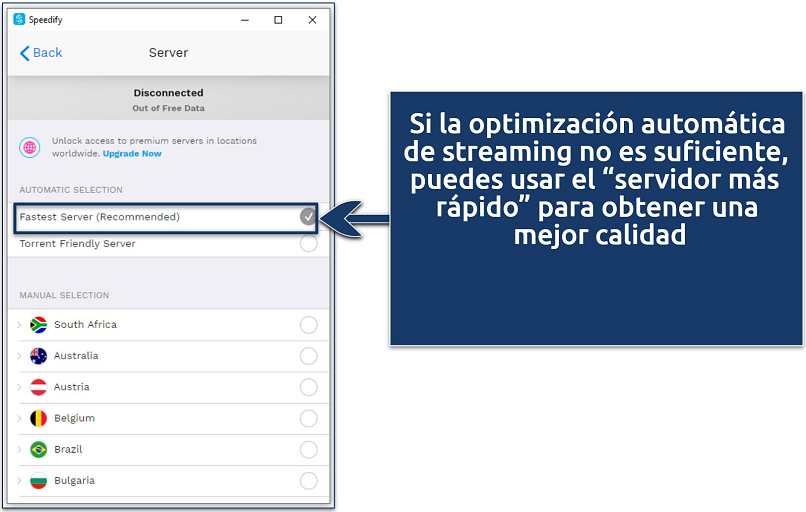This screenshot has height=512, width=806.
Task: Click the Belgium flag icon
Action: coord(39,418)
